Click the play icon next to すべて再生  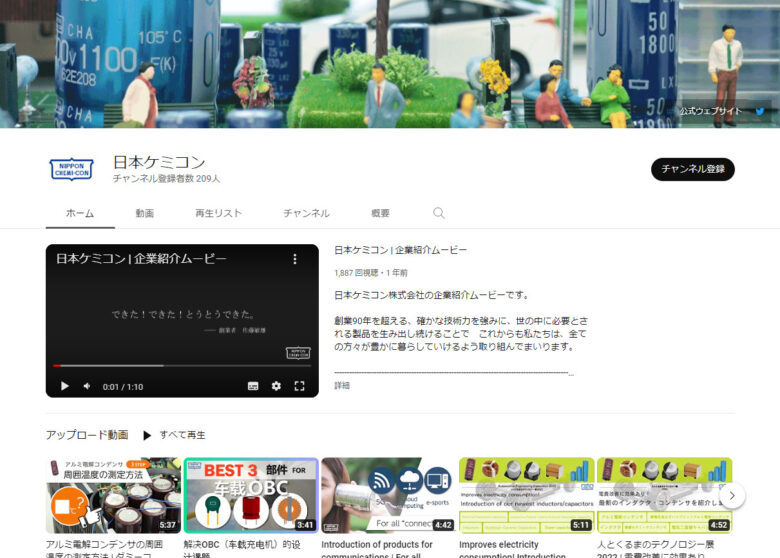tap(147, 436)
